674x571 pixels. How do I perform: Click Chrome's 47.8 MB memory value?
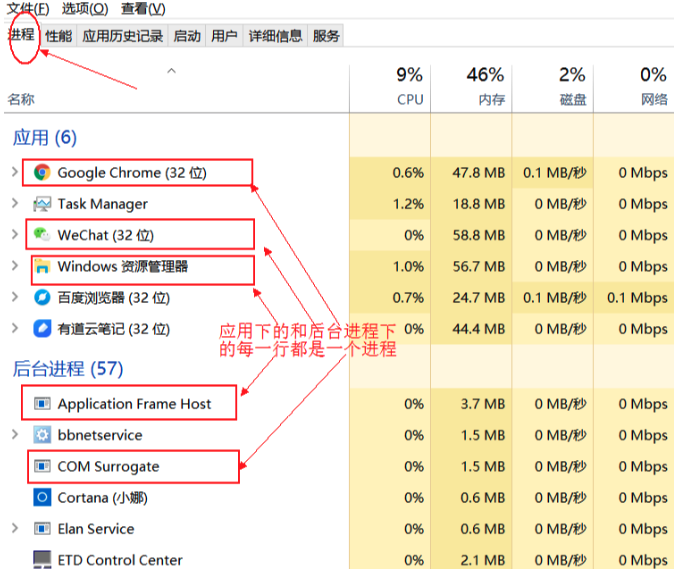point(478,172)
